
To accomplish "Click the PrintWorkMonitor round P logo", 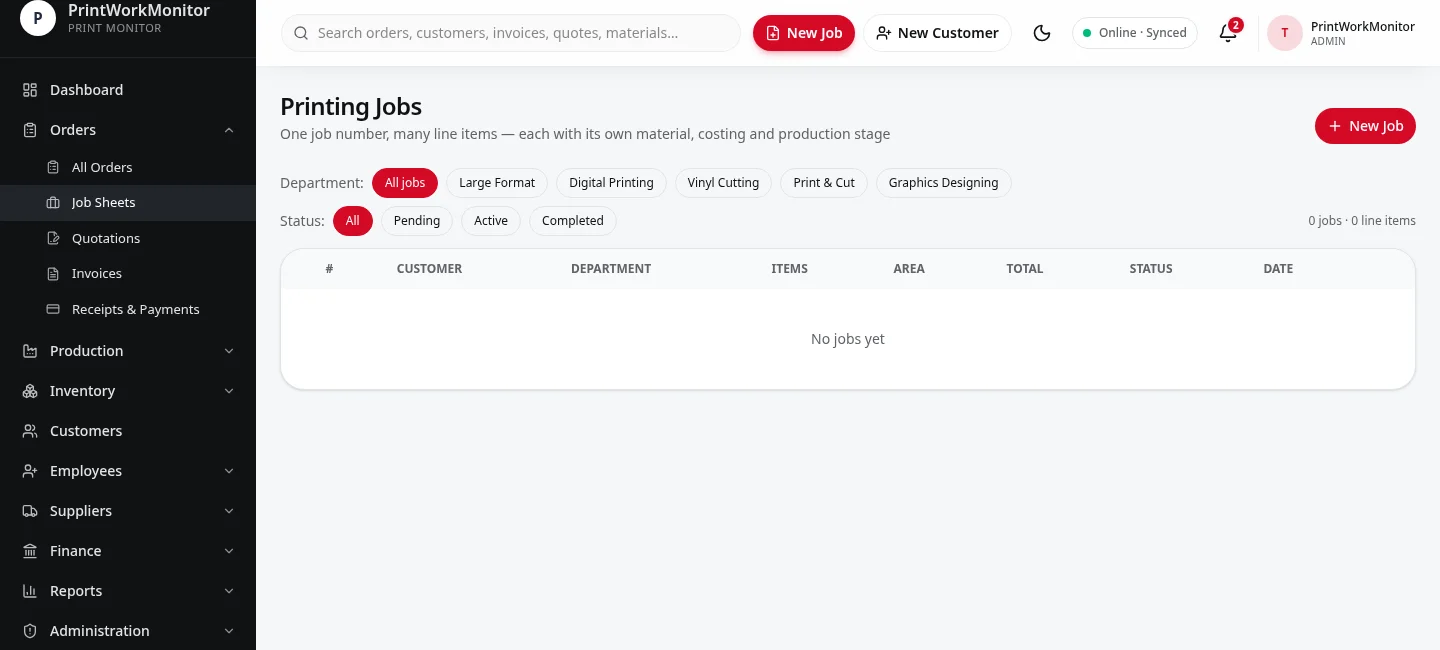I will tap(38, 18).
